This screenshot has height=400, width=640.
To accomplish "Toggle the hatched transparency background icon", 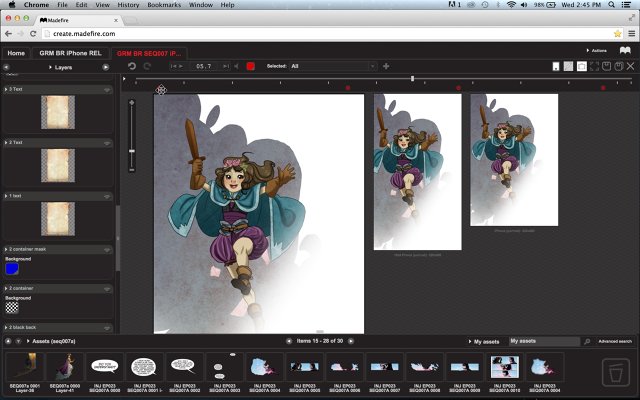I will 568,66.
